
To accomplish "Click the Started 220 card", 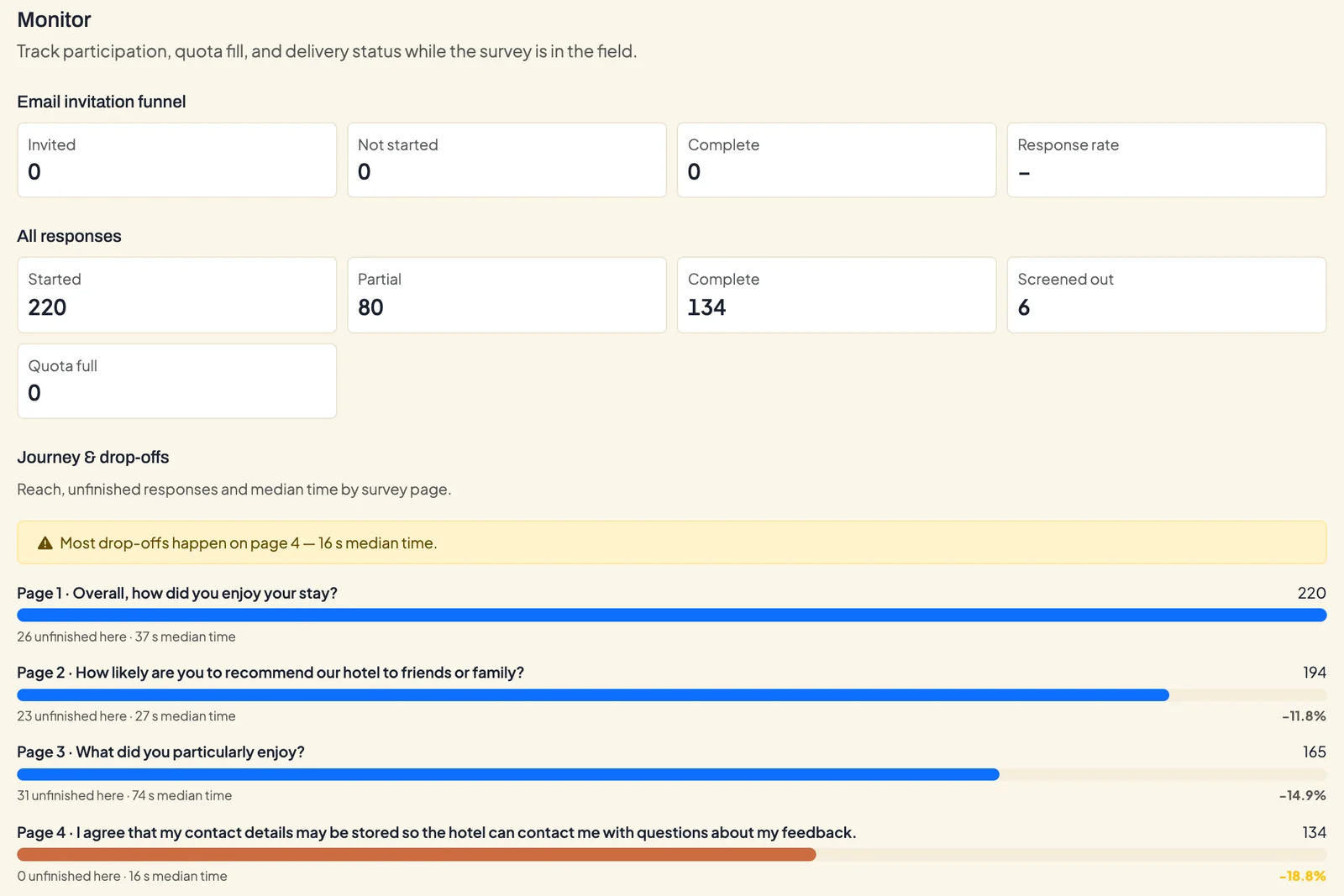I will 177,295.
